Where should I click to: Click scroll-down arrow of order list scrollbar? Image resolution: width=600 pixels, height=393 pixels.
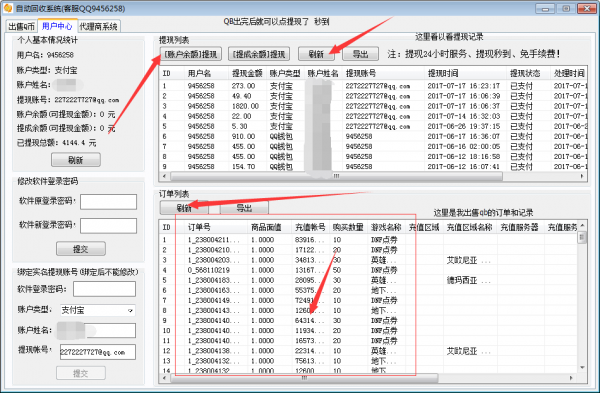click(582, 368)
